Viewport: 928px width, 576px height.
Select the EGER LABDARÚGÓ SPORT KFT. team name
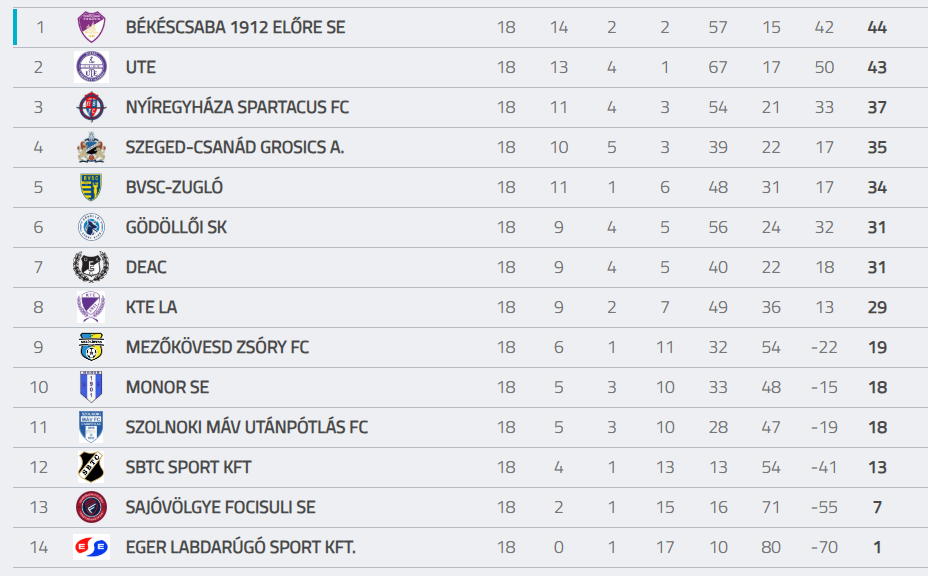(x=240, y=548)
